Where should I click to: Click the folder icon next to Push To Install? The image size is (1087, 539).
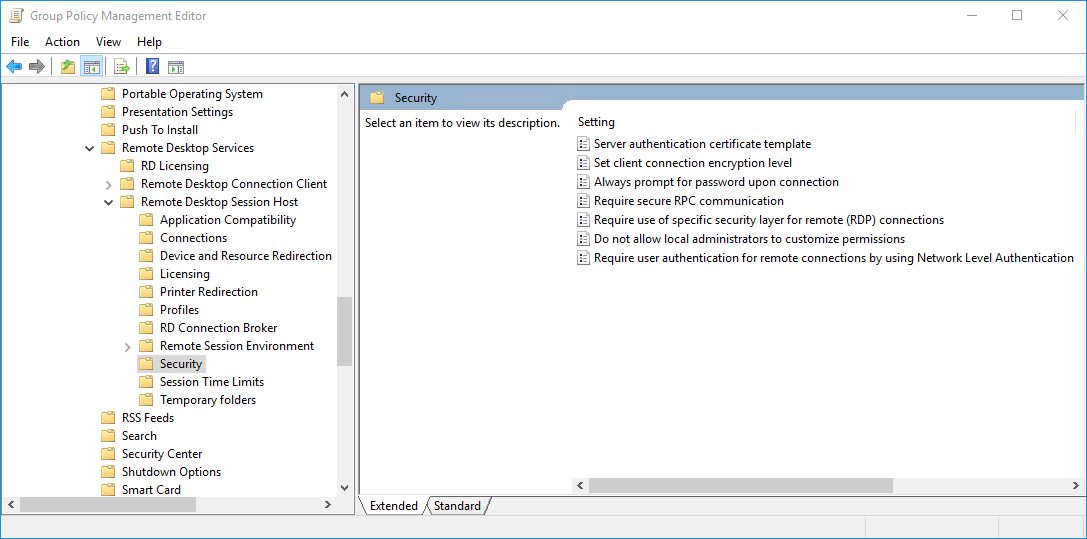(x=107, y=130)
